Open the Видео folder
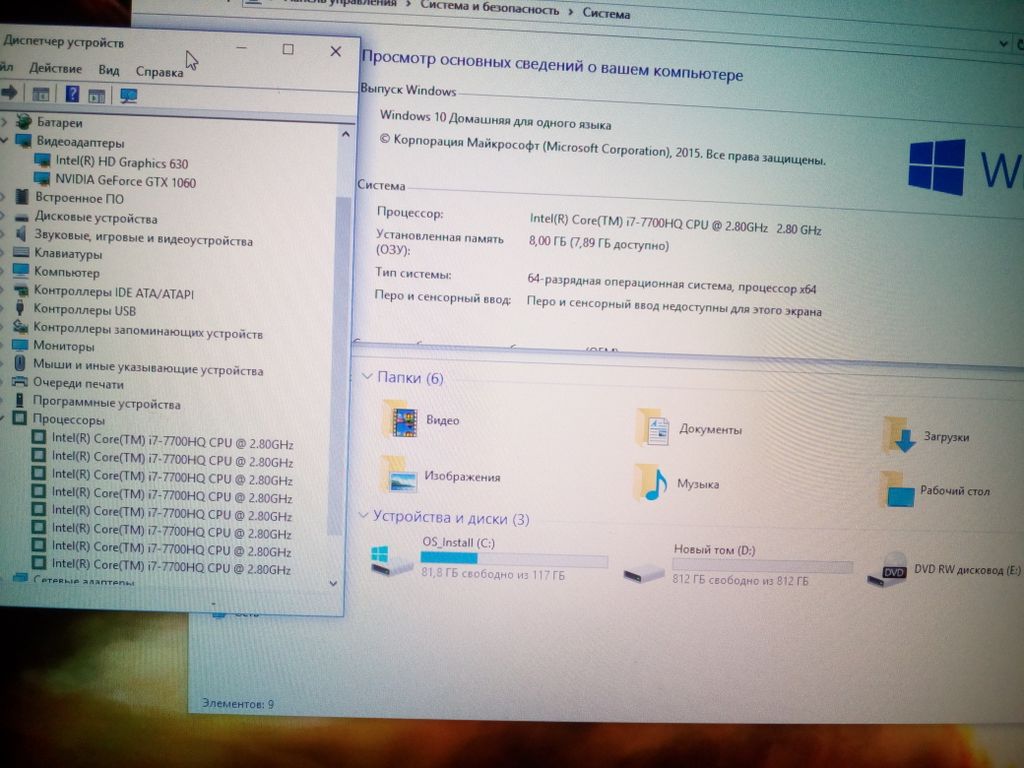1024x768 pixels. point(405,420)
